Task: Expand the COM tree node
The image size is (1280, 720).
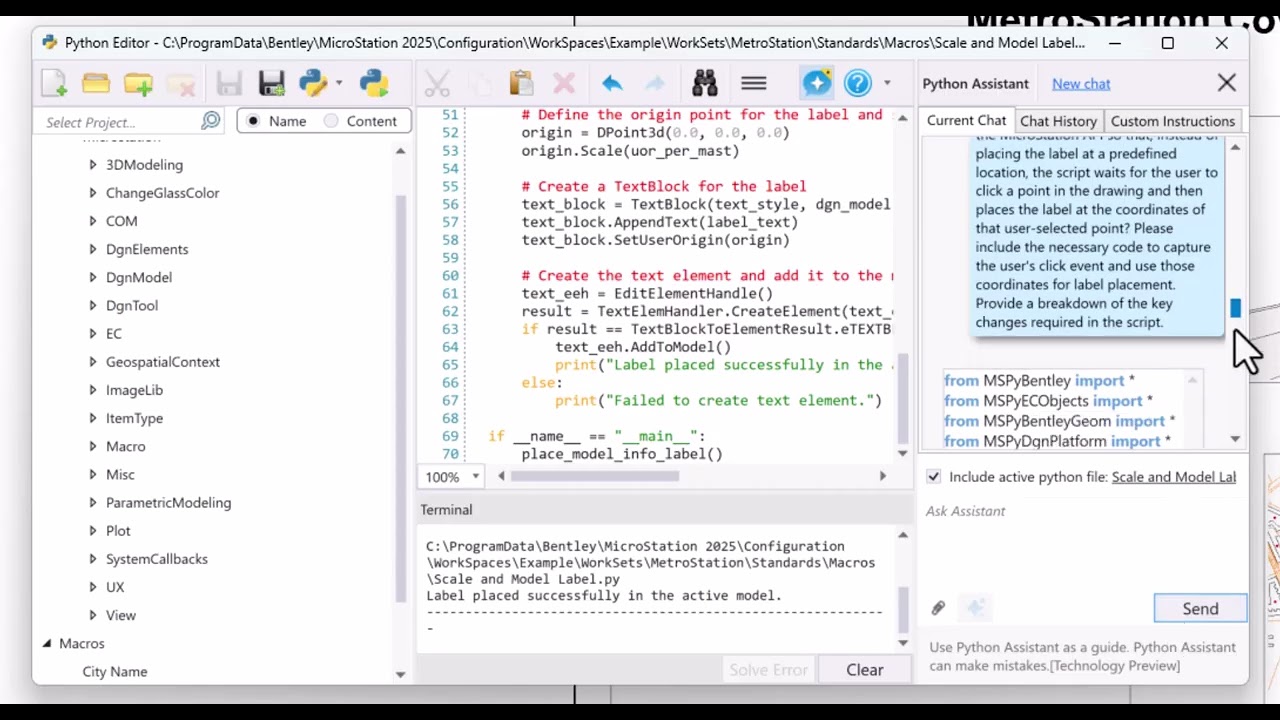Action: (93, 220)
